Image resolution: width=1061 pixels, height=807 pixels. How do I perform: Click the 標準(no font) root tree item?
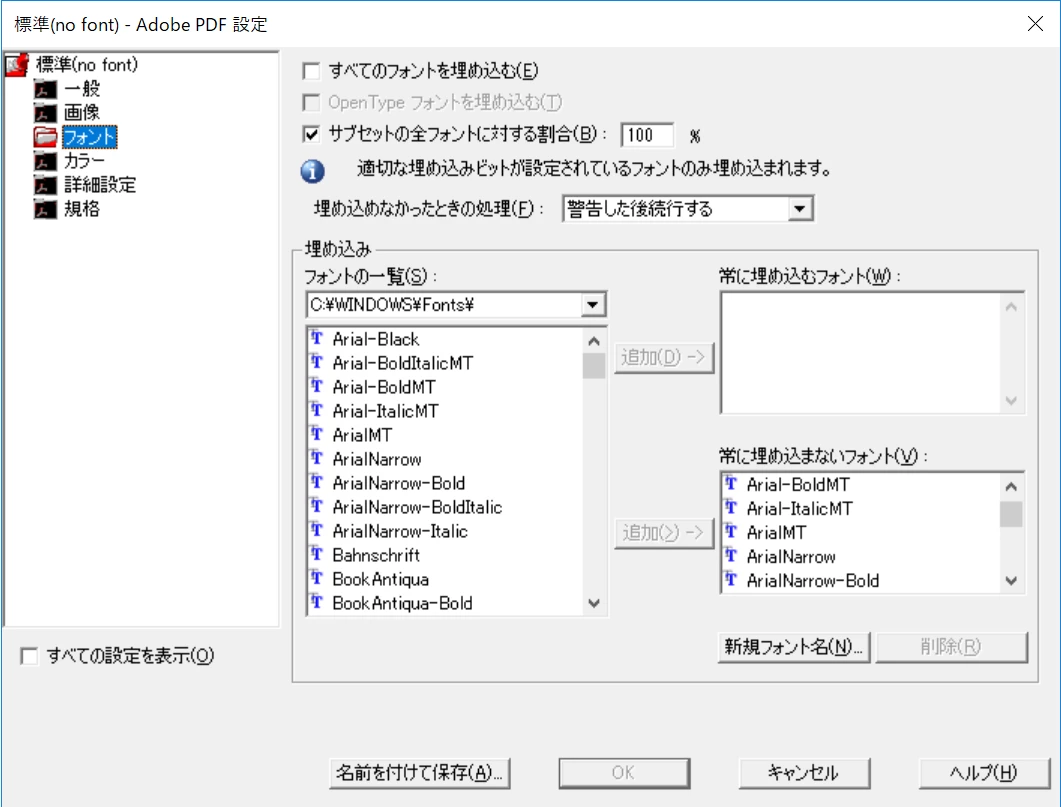click(87, 64)
